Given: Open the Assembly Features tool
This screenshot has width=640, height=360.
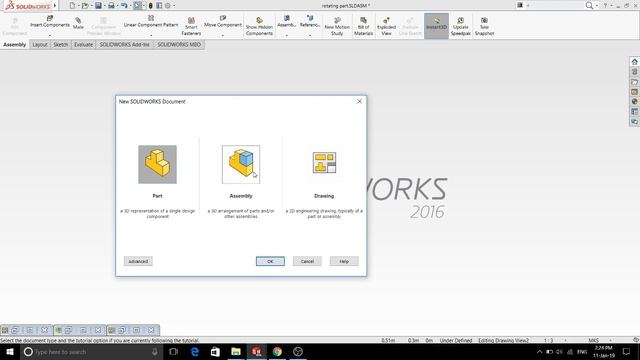Looking at the screenshot, I should coord(287,22).
